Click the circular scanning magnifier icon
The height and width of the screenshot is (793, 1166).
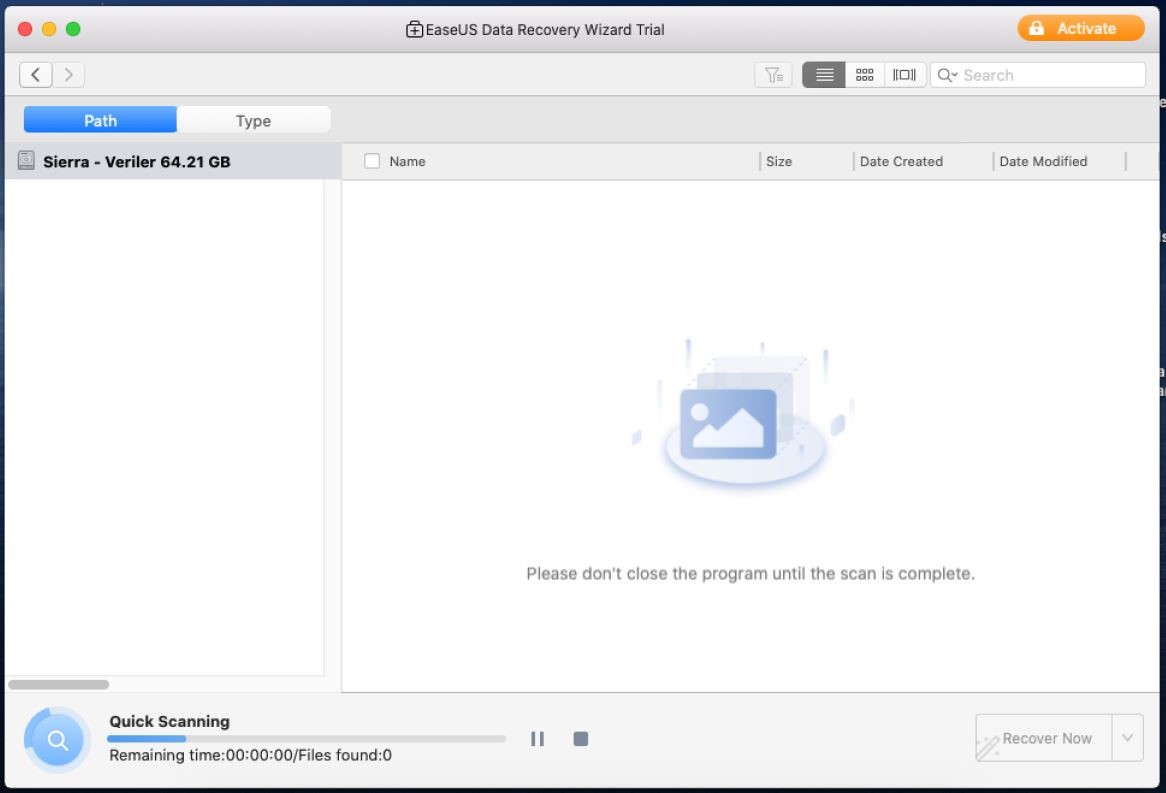[x=57, y=739]
